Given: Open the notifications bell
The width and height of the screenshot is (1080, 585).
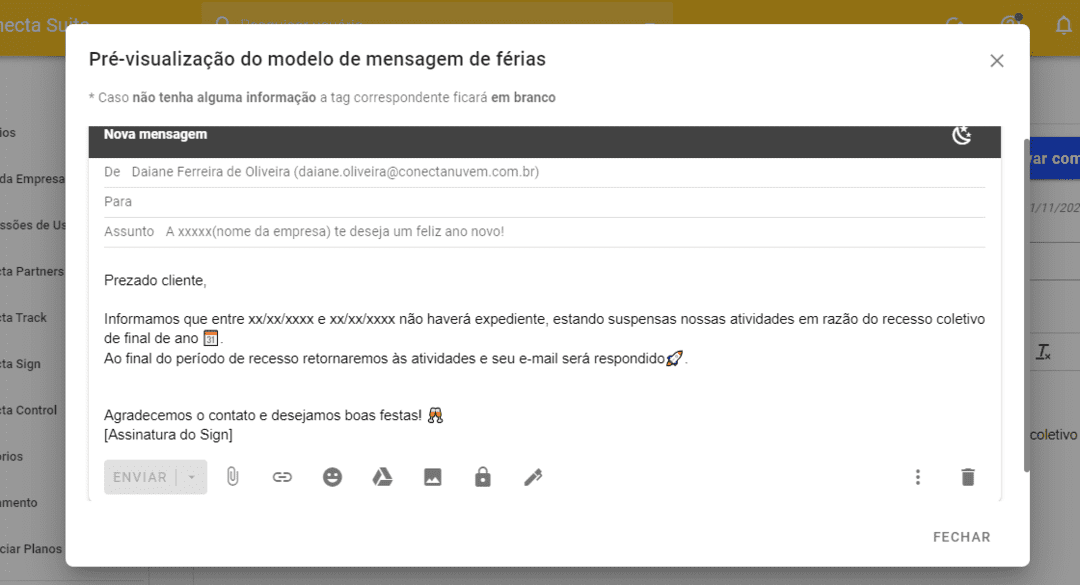Looking at the screenshot, I should coord(1063,24).
